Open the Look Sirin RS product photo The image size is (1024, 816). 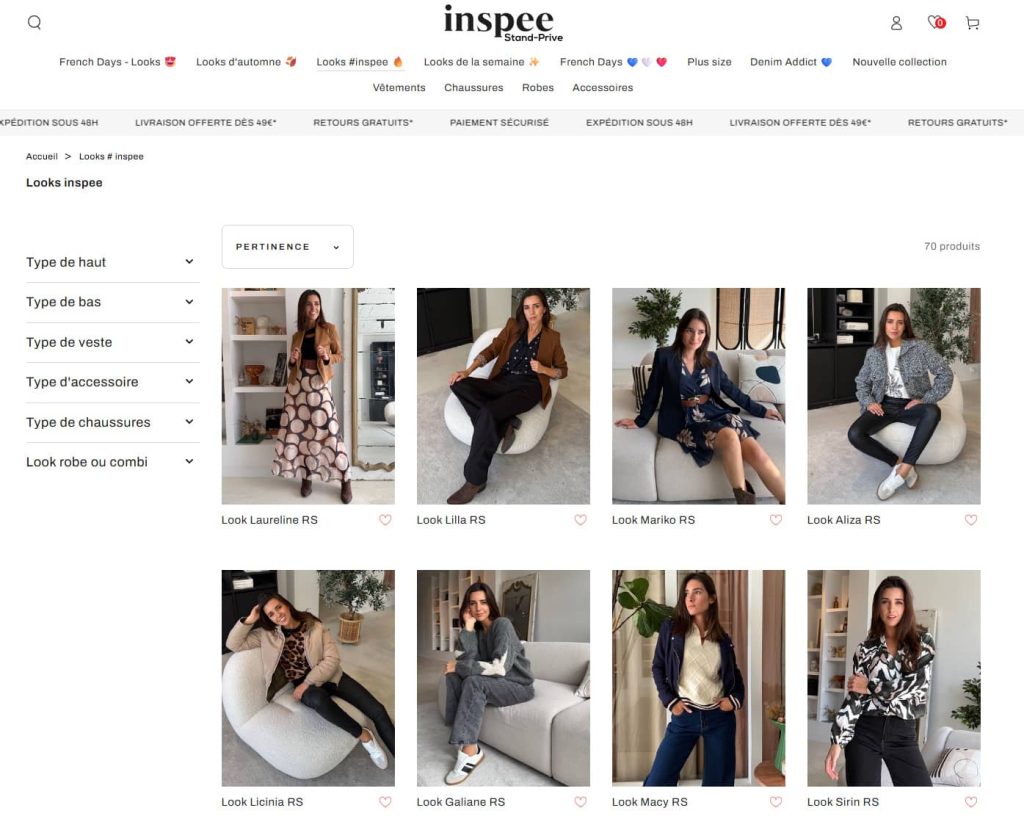point(893,678)
